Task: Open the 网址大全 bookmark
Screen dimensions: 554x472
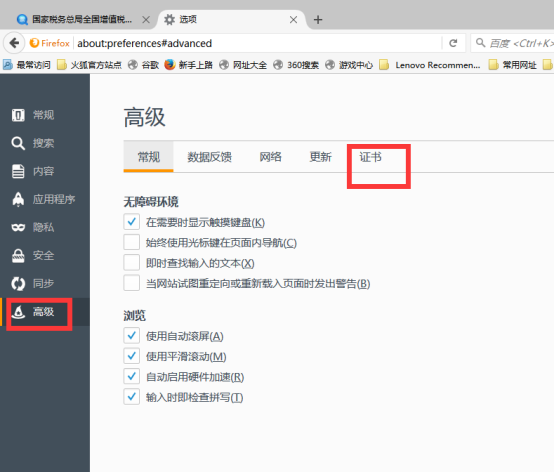Action: [x=243, y=65]
